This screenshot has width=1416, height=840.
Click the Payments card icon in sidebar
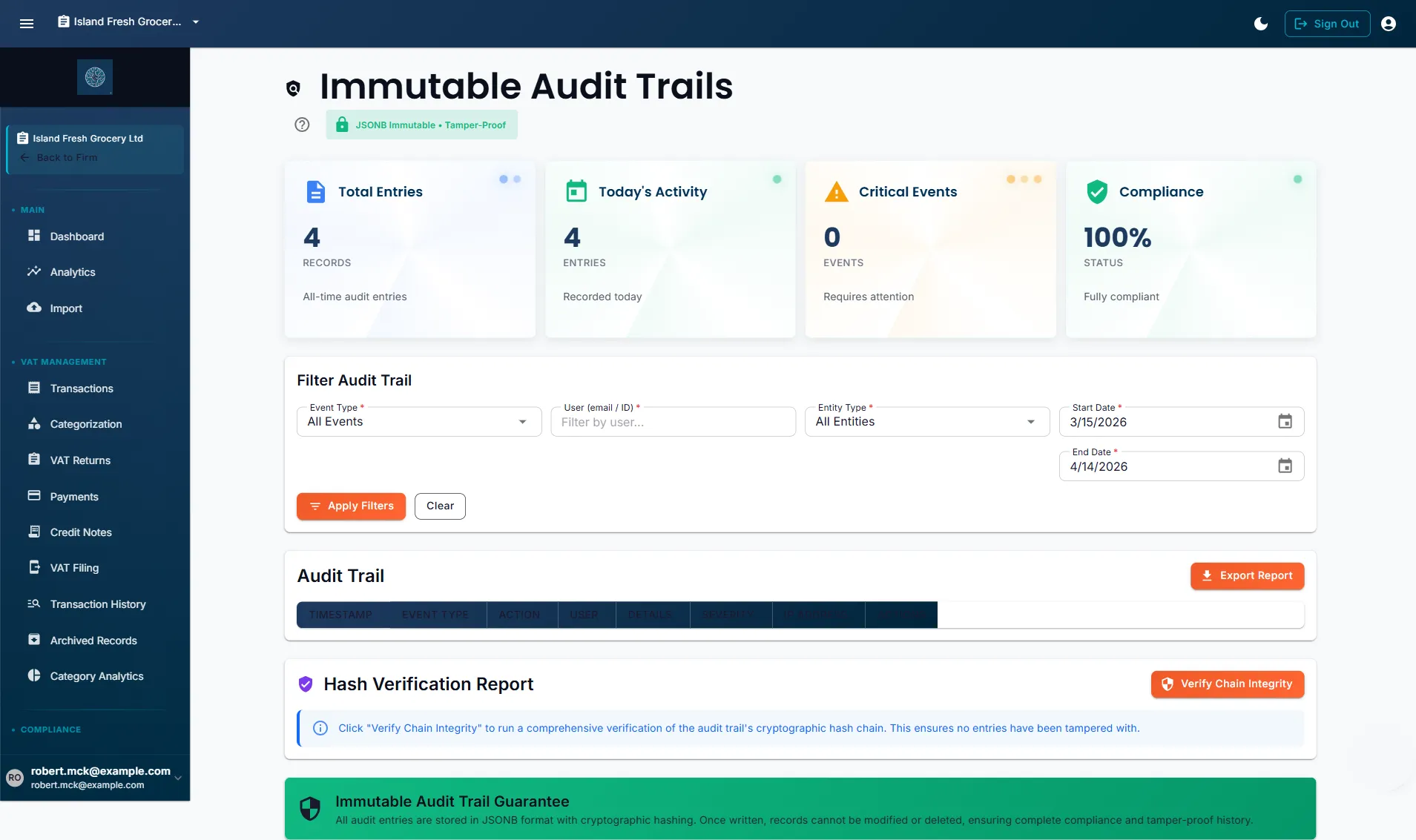pos(34,496)
